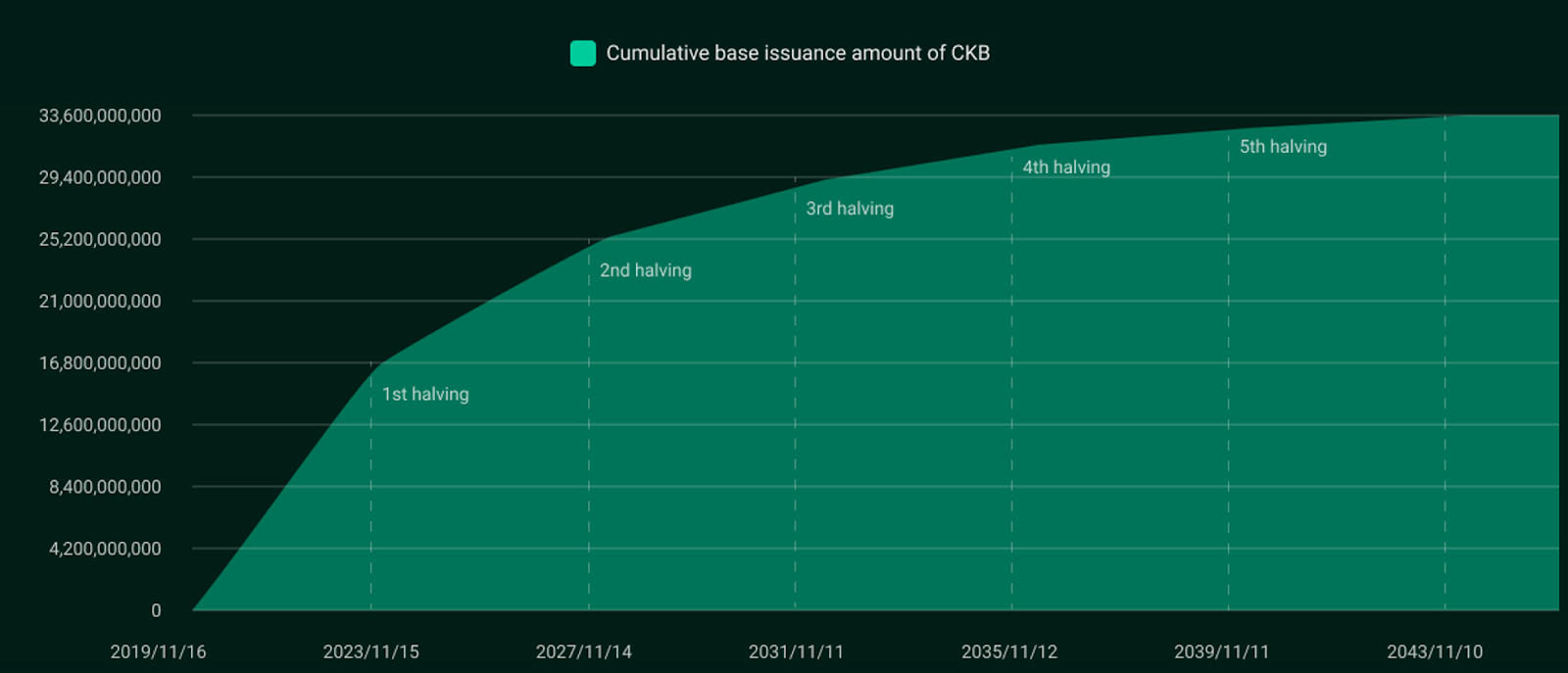Click the 25,200,000,000 y-axis label

click(100, 239)
